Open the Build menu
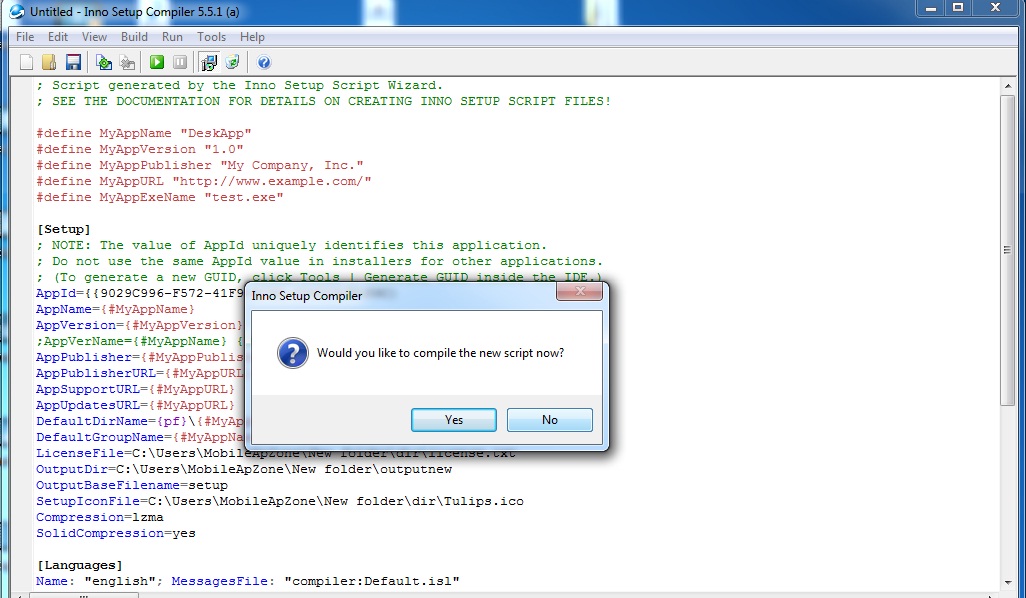 click(x=134, y=37)
